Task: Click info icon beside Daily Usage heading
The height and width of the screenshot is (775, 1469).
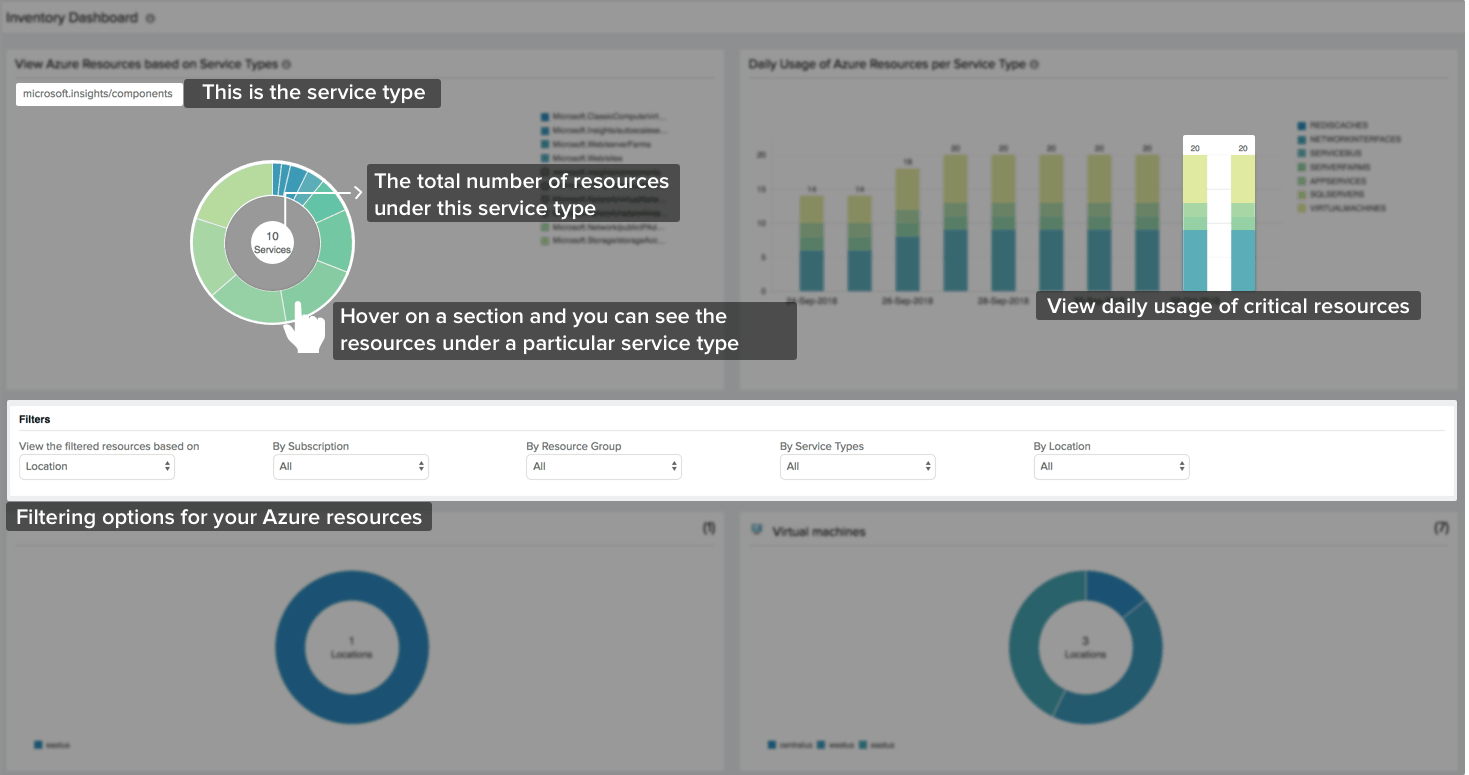Action: point(1034,64)
